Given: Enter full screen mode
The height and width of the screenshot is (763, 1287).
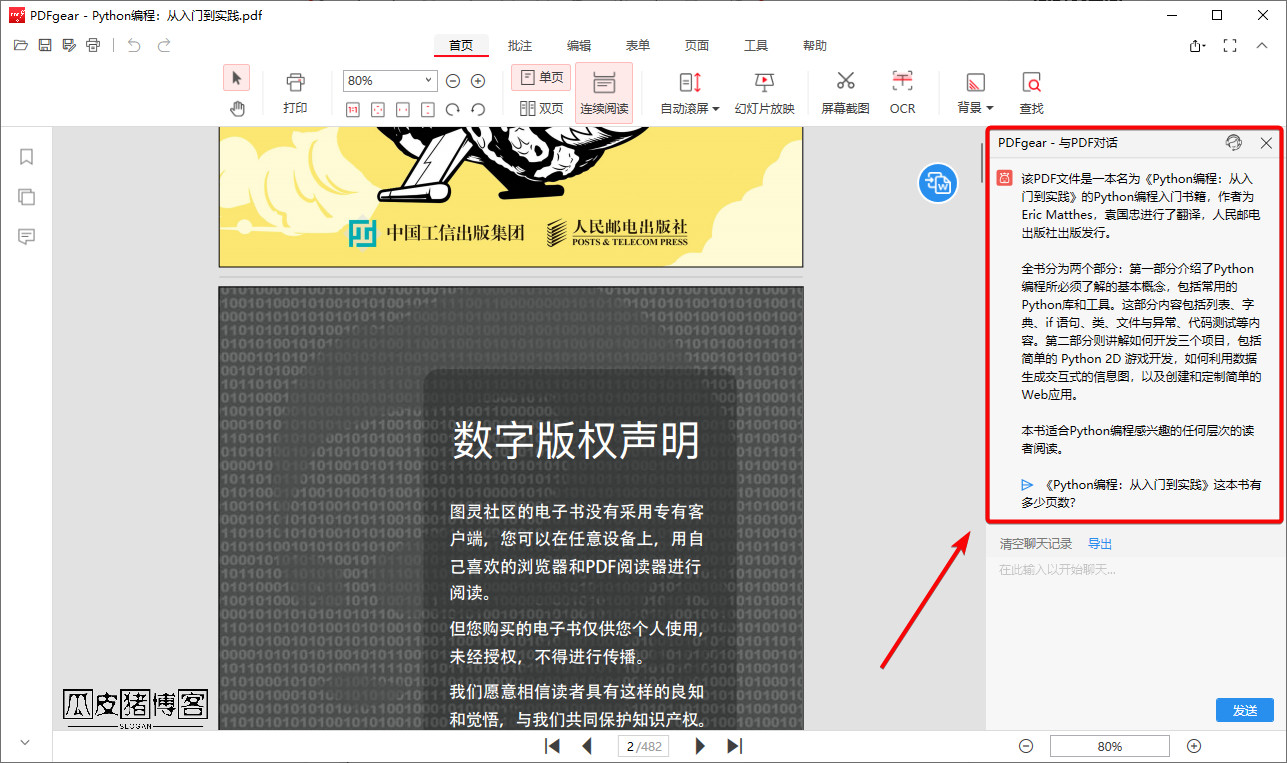Looking at the screenshot, I should [x=1231, y=46].
